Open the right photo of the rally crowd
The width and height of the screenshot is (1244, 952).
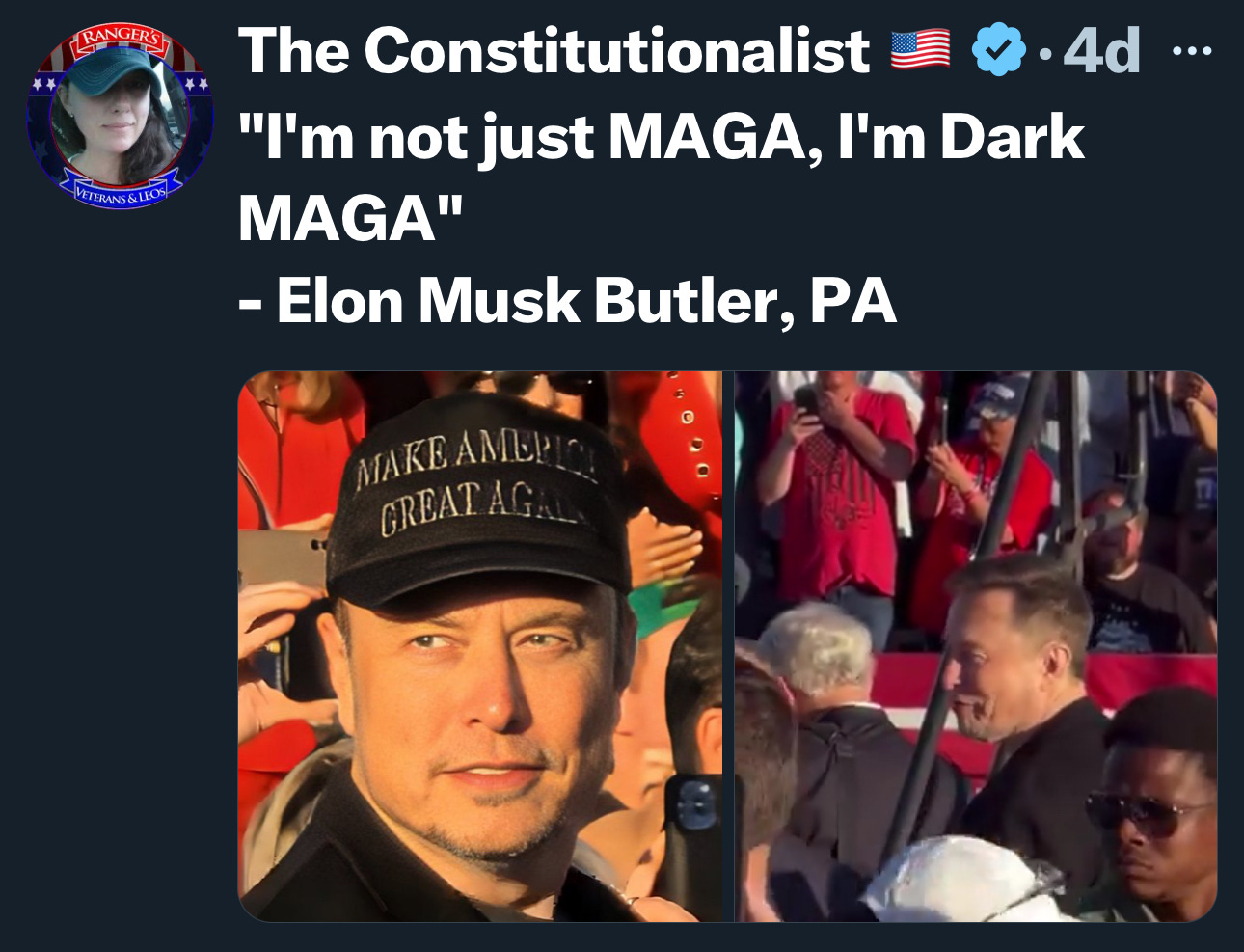pyautogui.click(x=976, y=646)
